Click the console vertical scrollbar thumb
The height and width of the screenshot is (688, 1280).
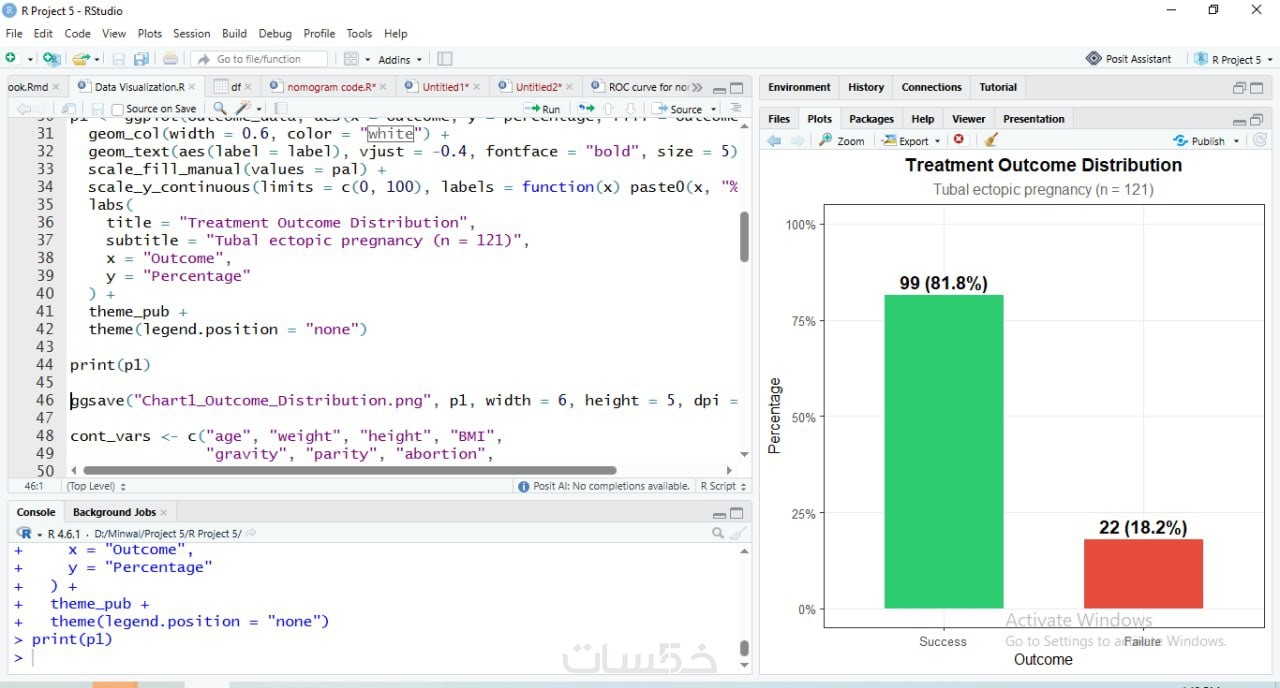click(x=744, y=647)
